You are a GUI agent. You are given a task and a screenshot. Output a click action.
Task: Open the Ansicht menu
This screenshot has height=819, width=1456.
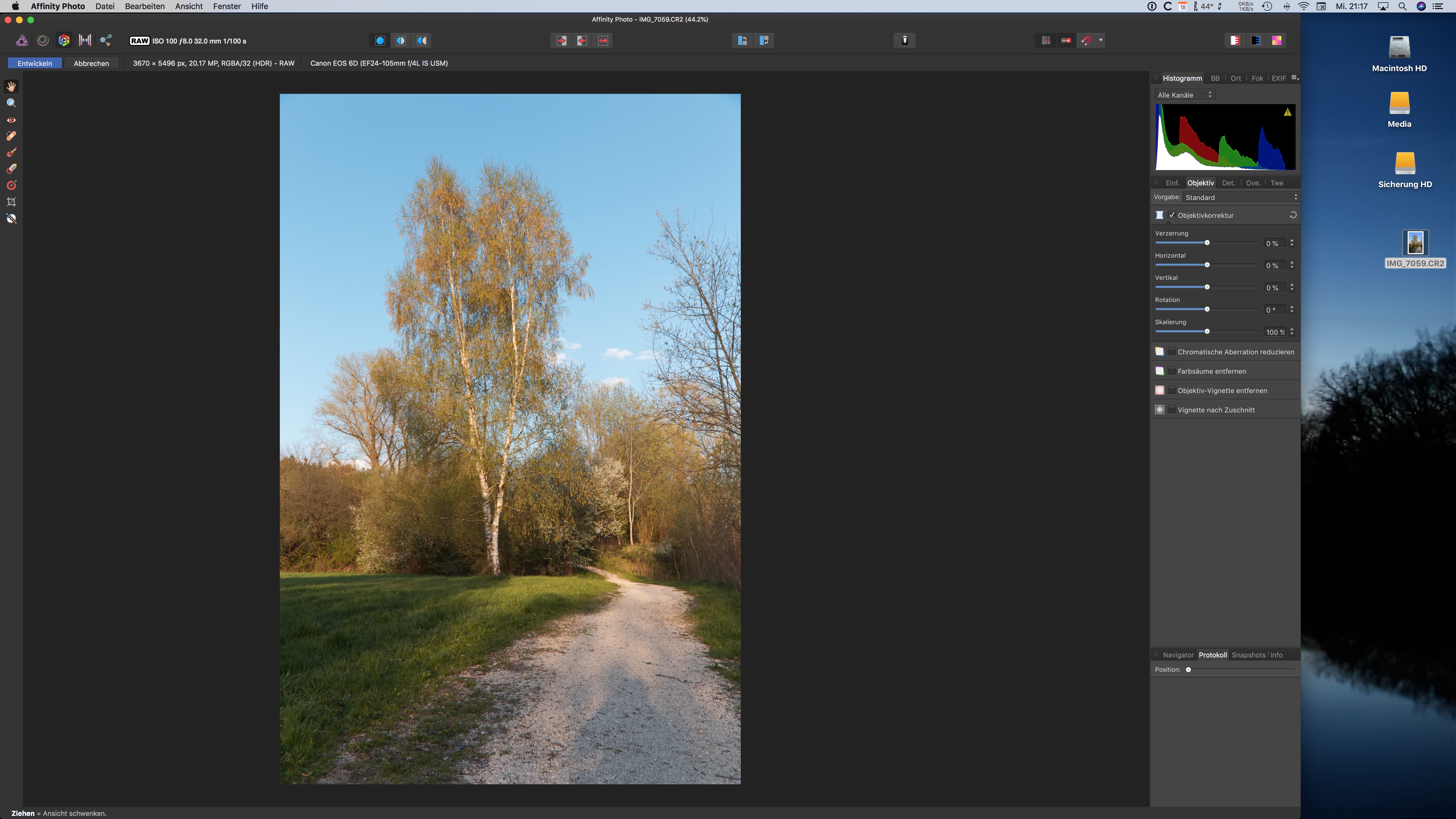(x=189, y=6)
